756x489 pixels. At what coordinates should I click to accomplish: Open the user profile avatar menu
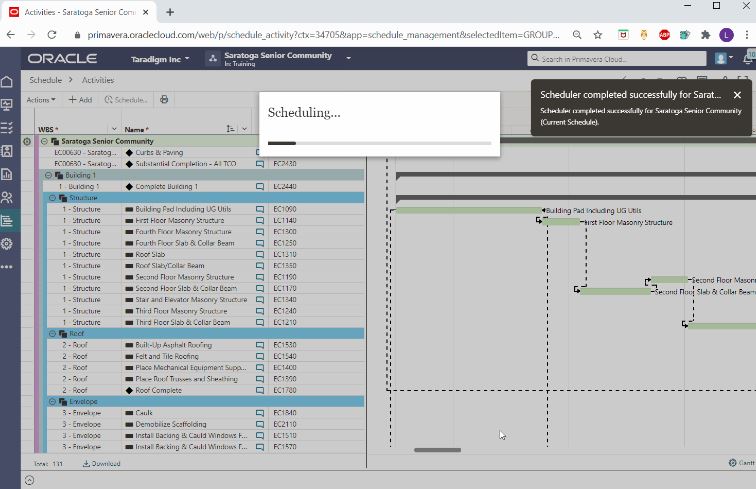coord(722,58)
